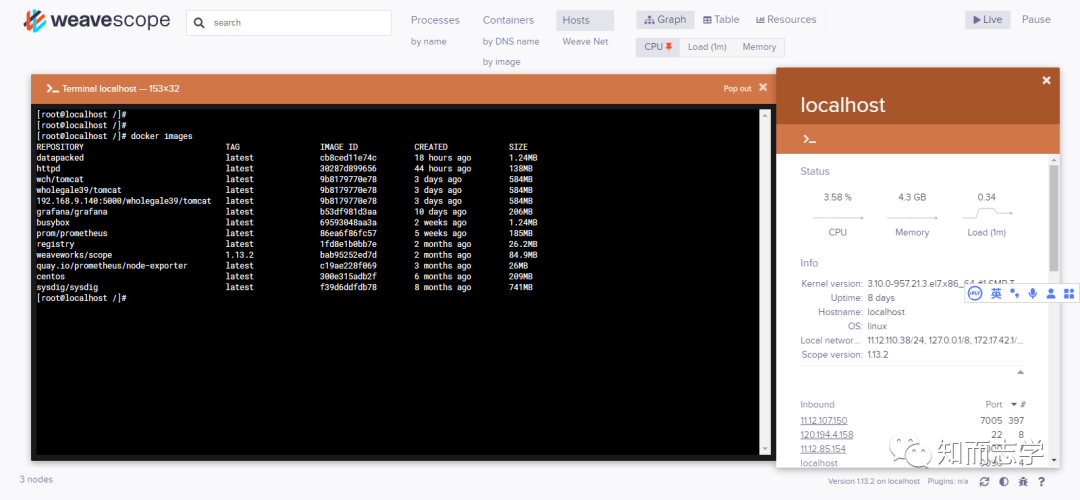Close the terminal localhost panel
This screenshot has height=500, width=1080.
coord(762,87)
